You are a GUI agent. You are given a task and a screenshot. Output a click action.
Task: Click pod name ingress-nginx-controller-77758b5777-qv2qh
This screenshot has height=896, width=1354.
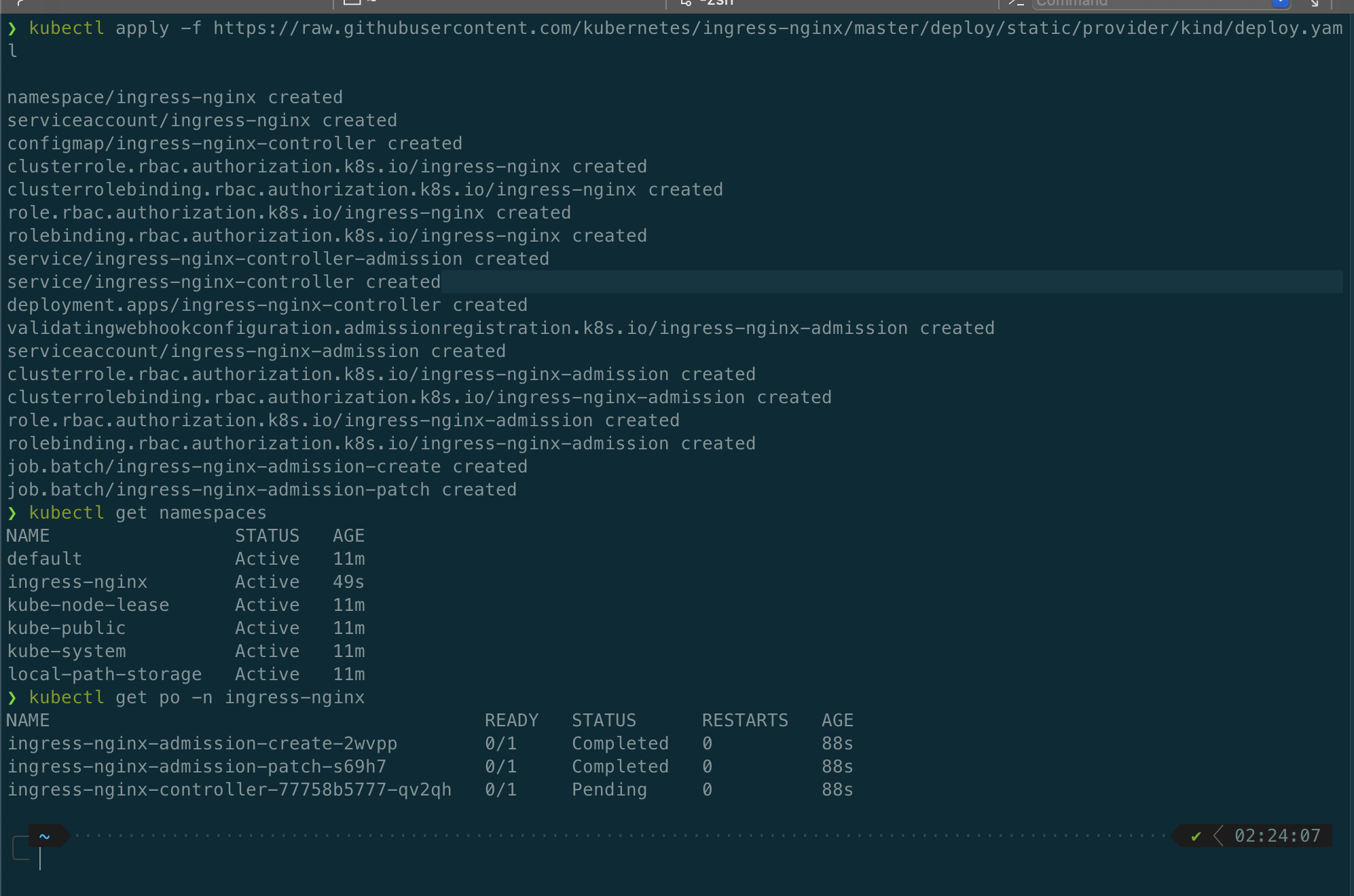click(230, 790)
